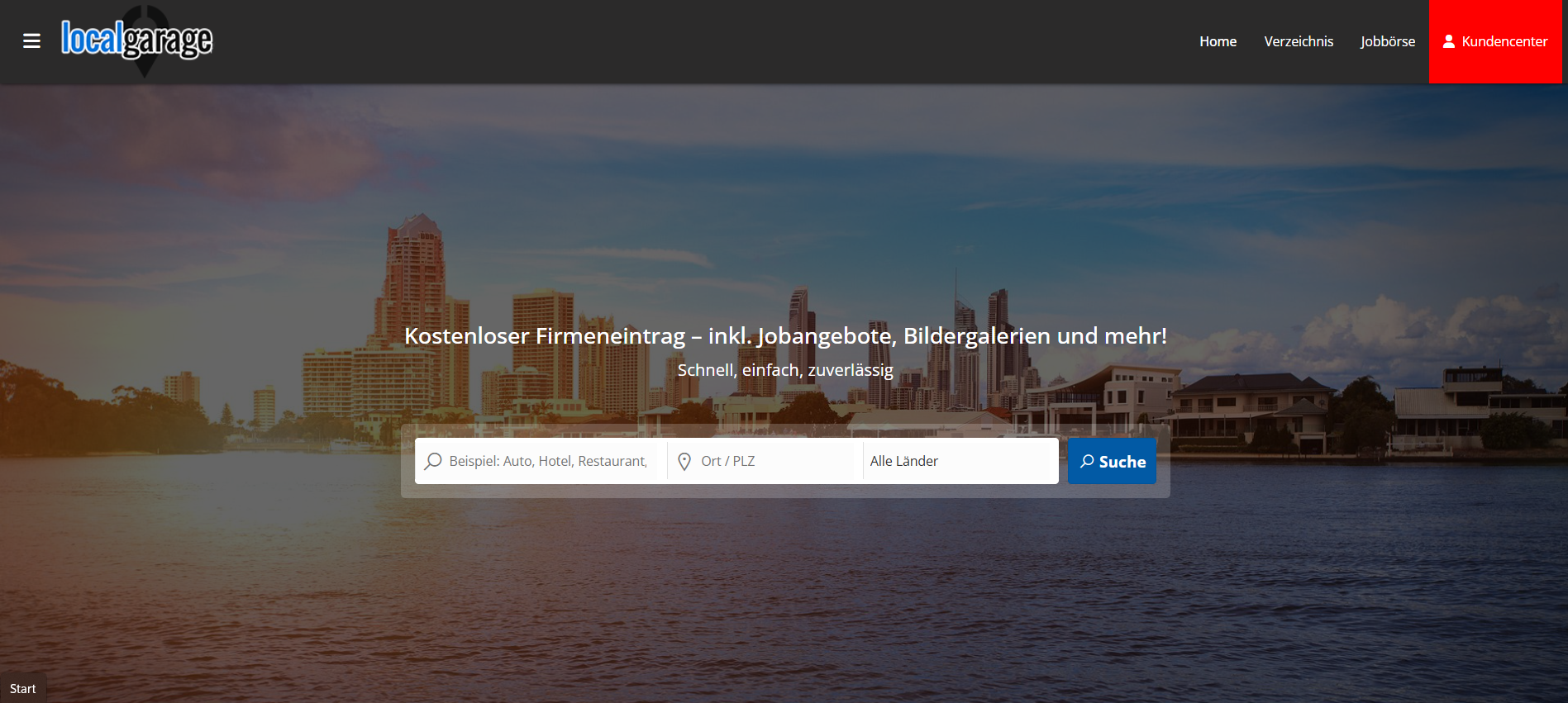Click the dark map pin behind logo
The image size is (1568, 703).
coord(145,68)
